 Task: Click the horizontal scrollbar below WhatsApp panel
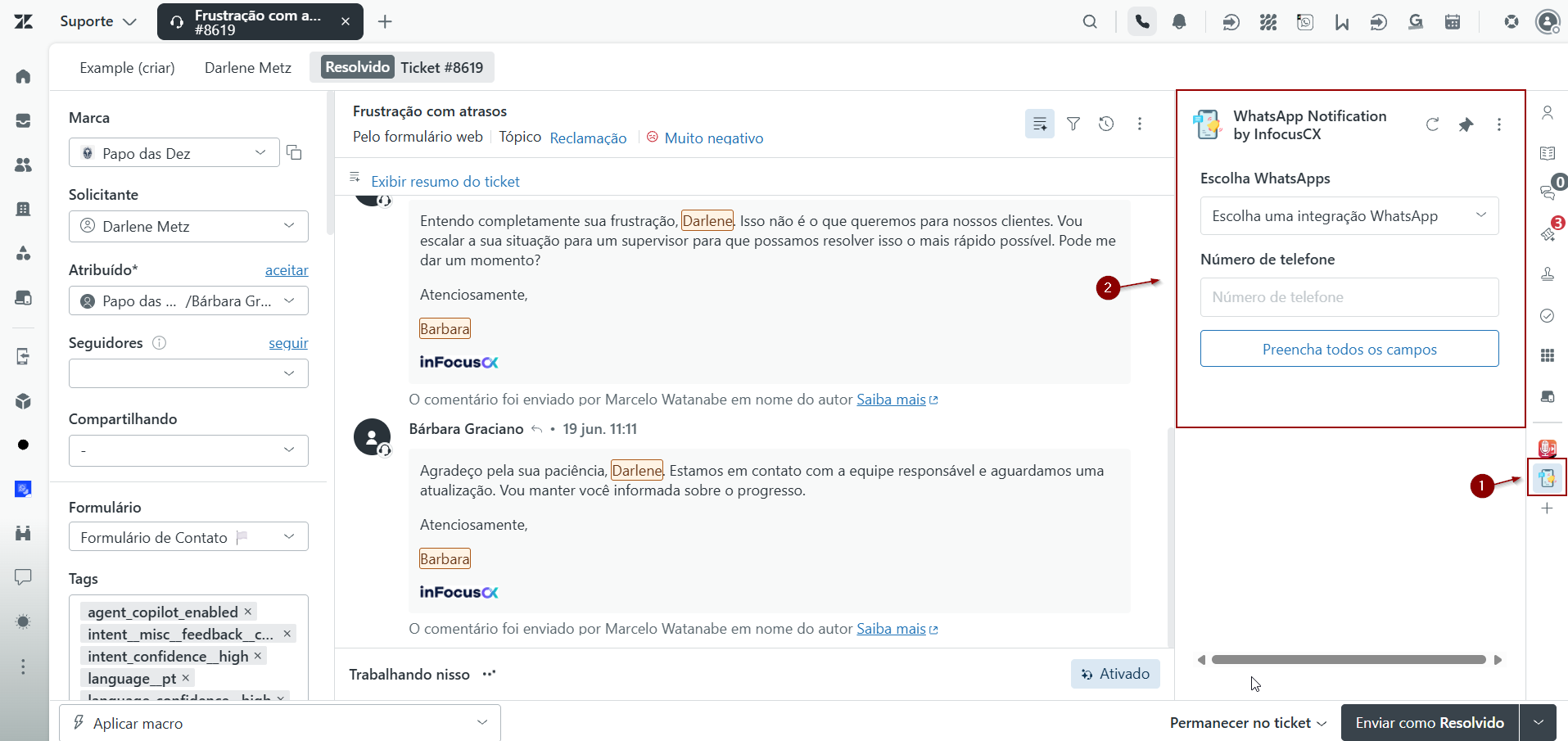tap(1349, 660)
